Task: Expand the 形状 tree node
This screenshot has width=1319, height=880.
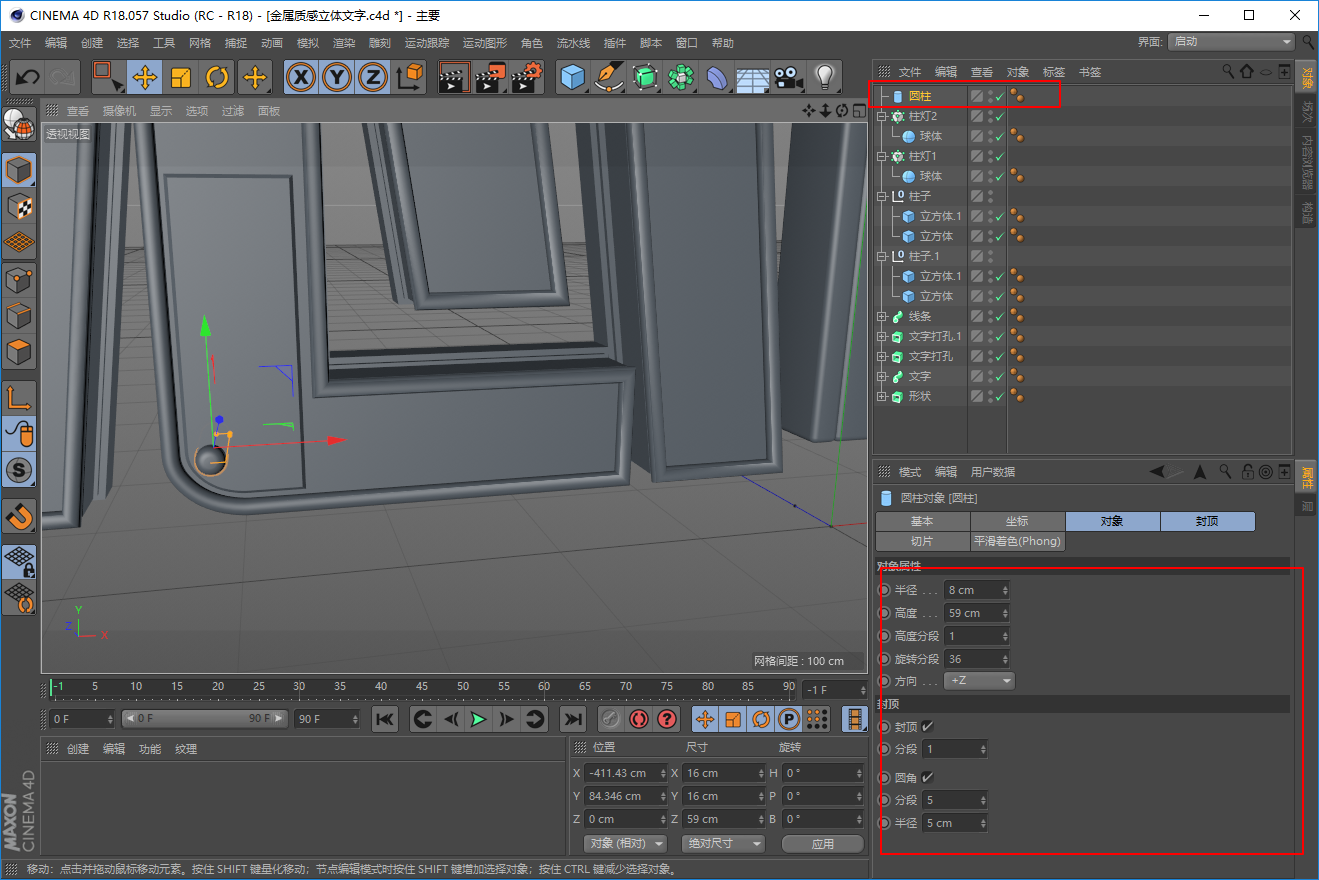Action: [x=882, y=396]
